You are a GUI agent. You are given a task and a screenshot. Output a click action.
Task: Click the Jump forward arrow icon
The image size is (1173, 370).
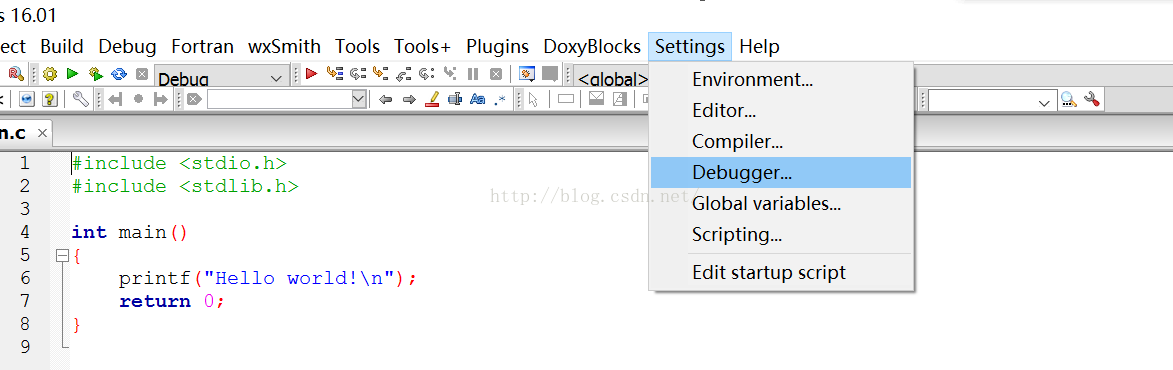click(x=160, y=99)
